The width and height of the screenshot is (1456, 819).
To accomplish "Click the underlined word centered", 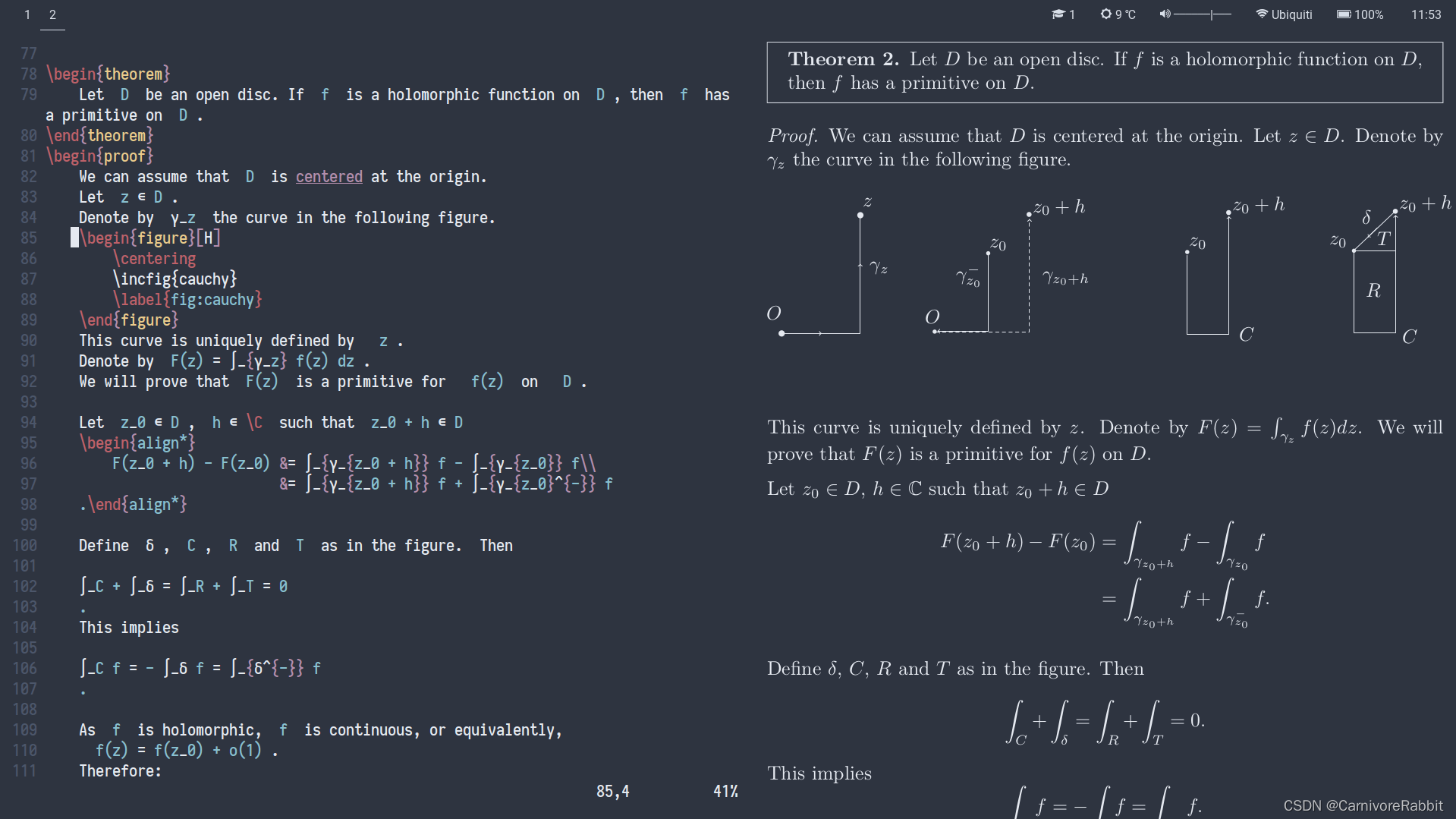I will click(x=329, y=176).
